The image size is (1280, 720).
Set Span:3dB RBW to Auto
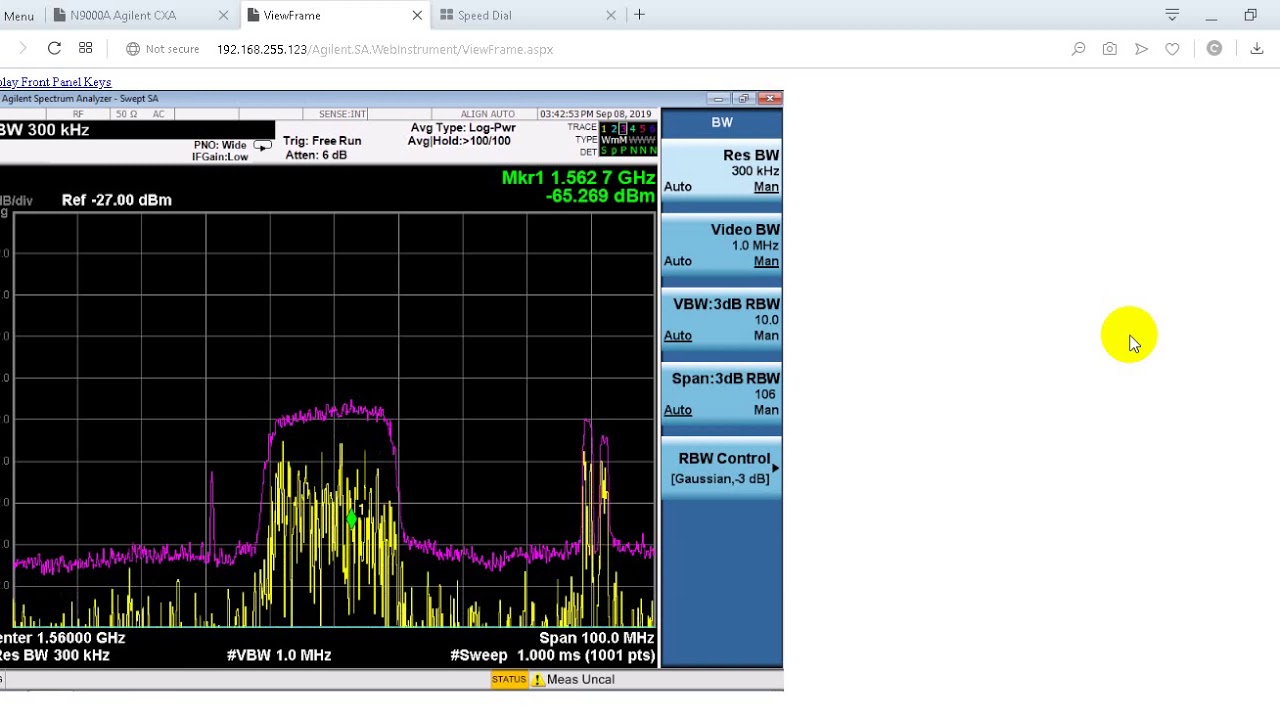[x=677, y=410]
